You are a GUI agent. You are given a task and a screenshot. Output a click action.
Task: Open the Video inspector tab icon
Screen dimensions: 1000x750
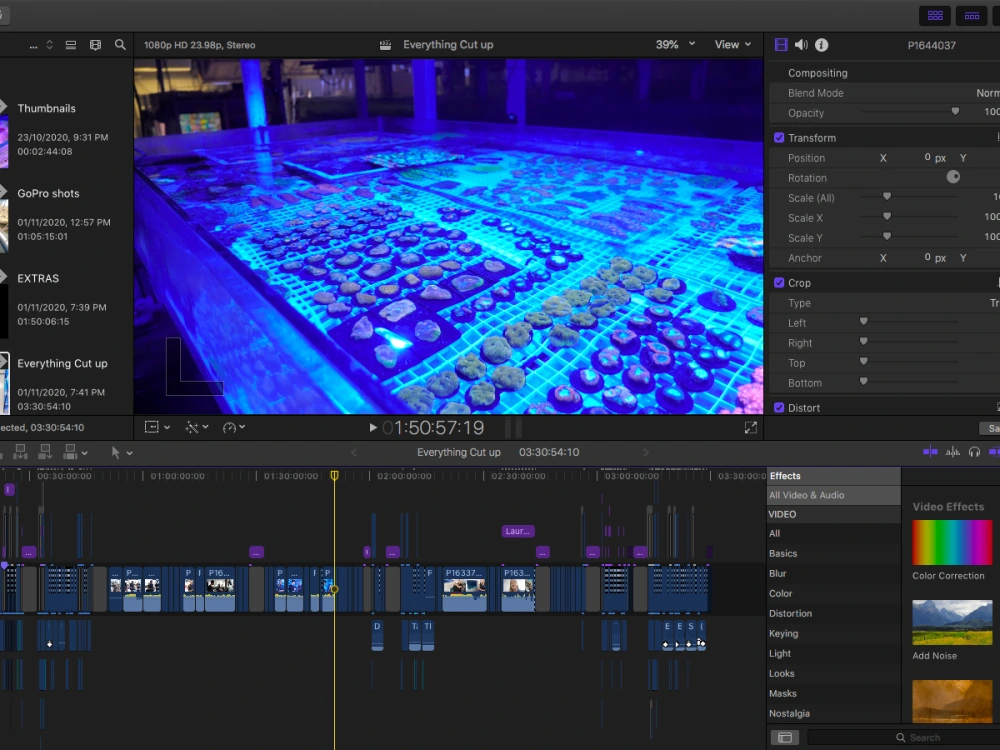click(781, 45)
